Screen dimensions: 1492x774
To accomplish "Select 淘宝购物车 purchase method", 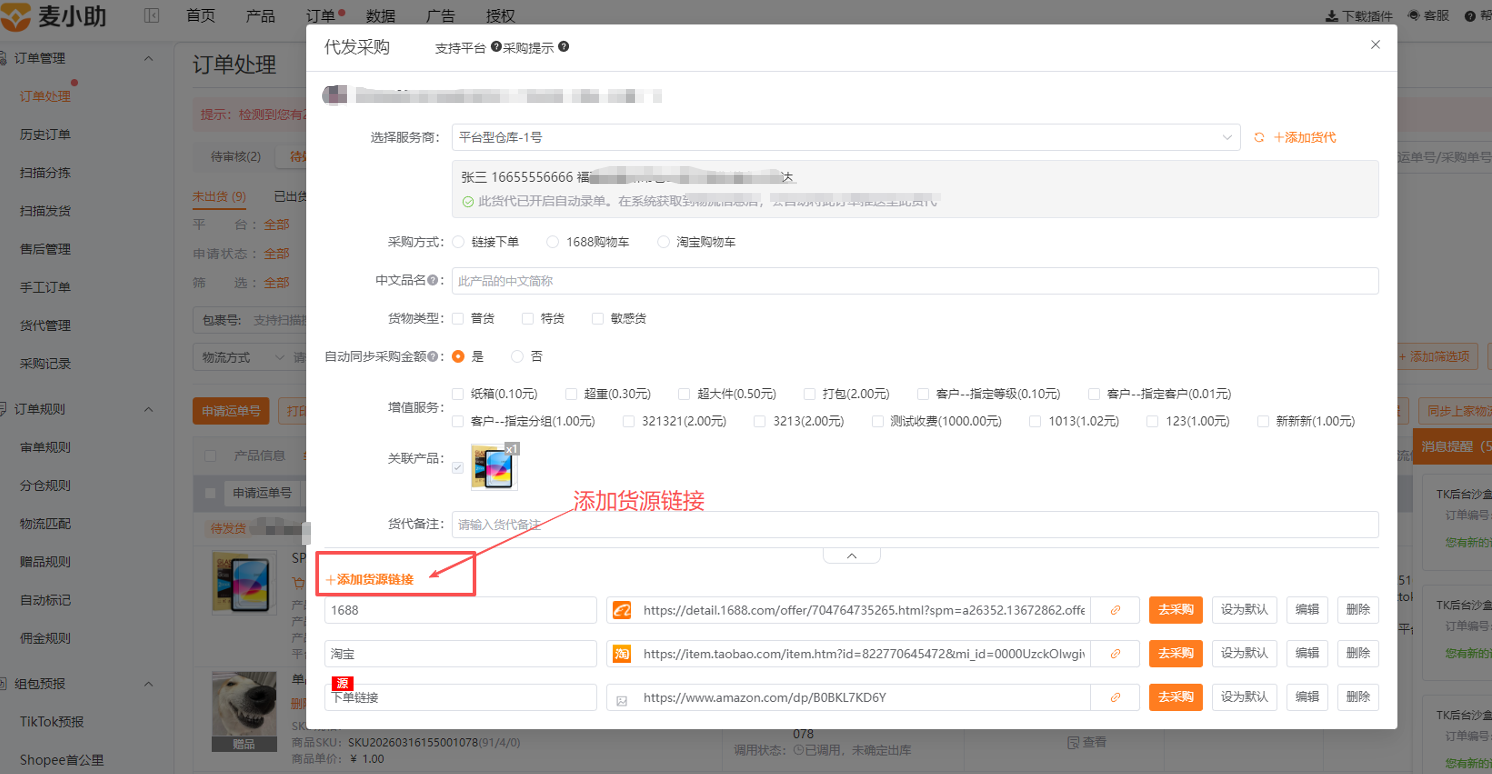I will click(x=663, y=242).
